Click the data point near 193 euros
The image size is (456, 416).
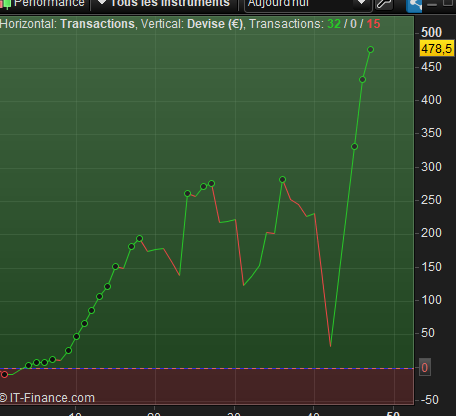pyautogui.click(x=140, y=238)
